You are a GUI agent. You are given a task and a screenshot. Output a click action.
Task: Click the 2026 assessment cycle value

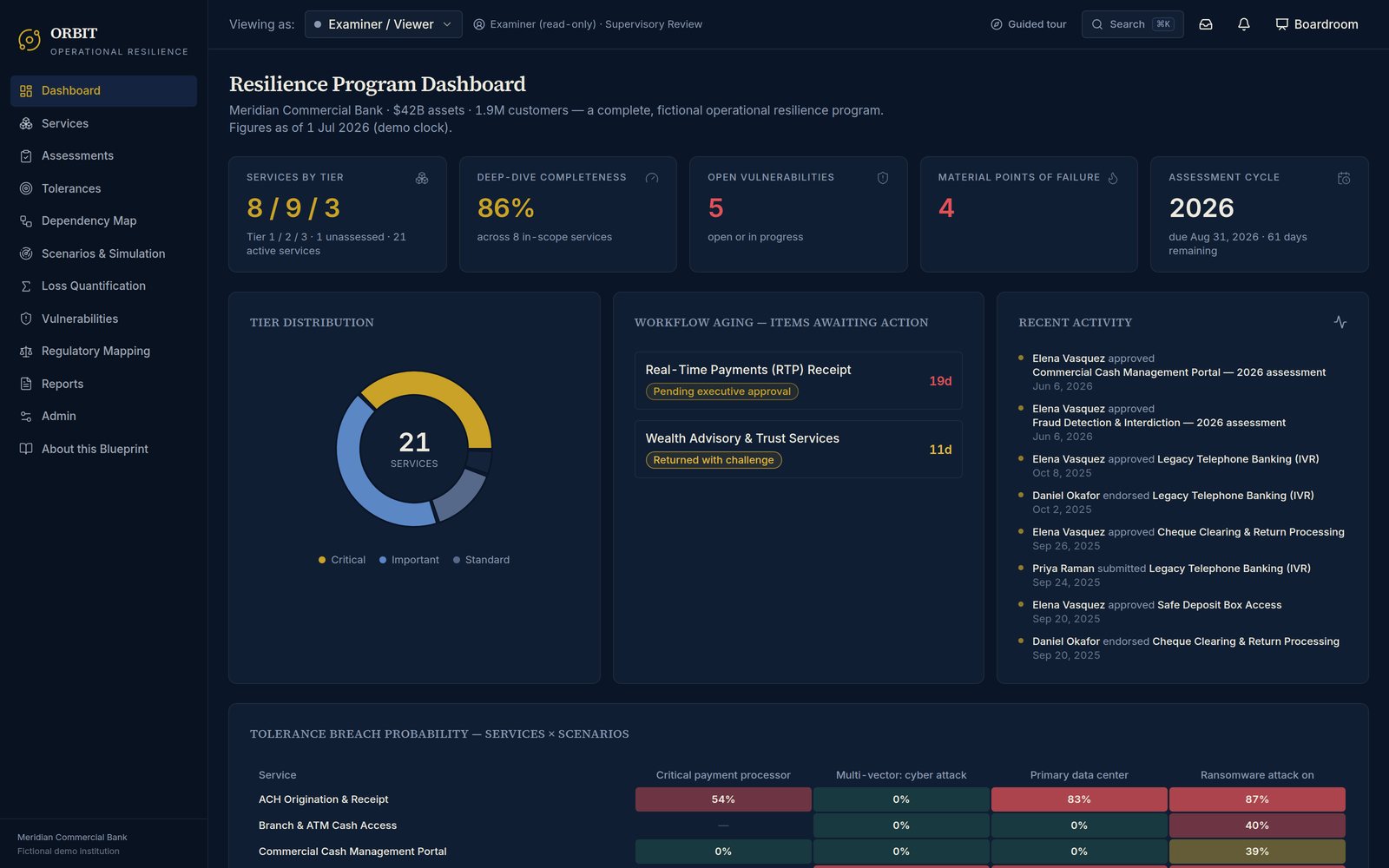1201,208
